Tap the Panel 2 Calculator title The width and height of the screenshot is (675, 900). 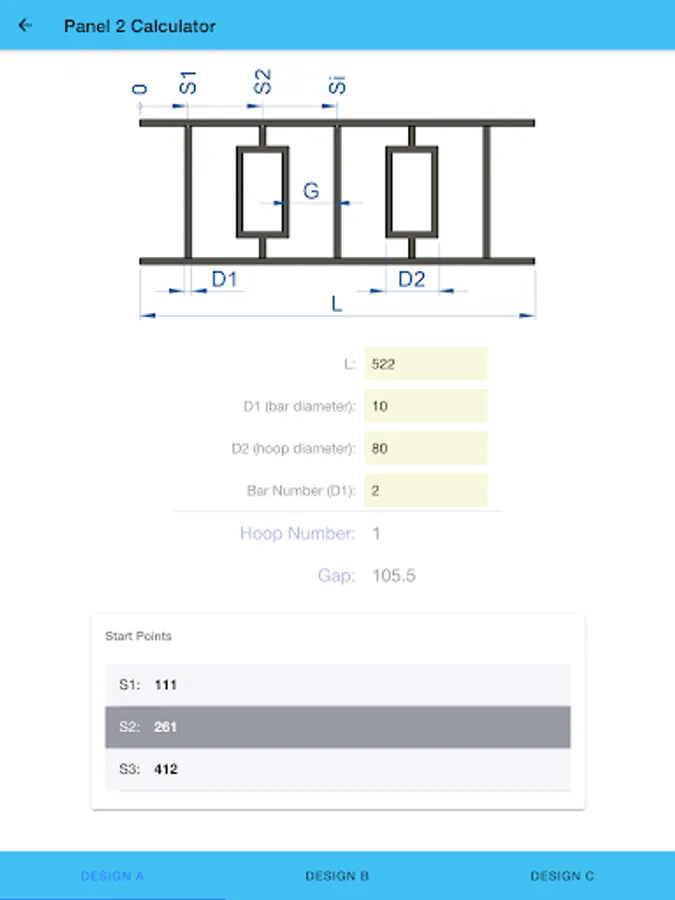(x=139, y=26)
